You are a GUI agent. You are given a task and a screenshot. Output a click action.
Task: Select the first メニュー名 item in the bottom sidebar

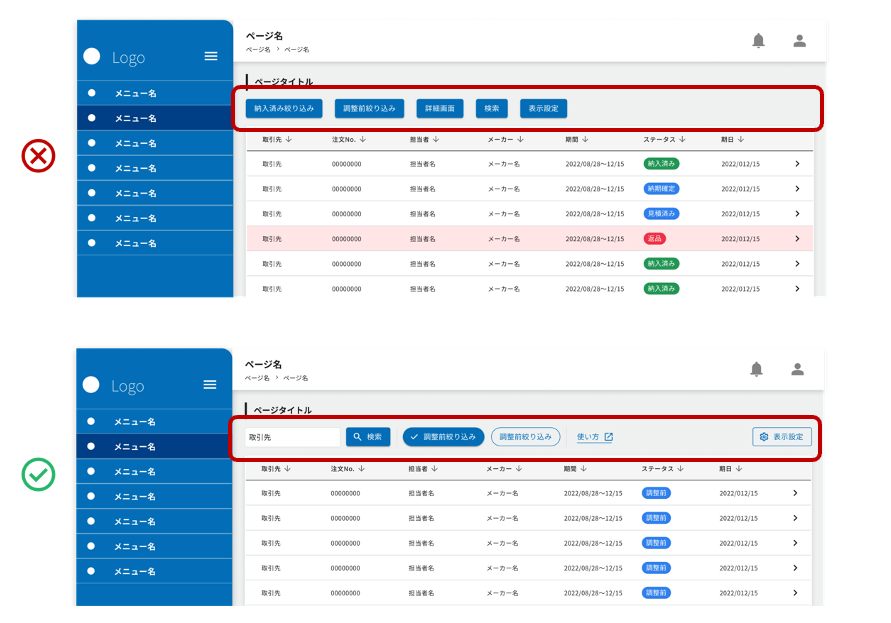(x=134, y=422)
